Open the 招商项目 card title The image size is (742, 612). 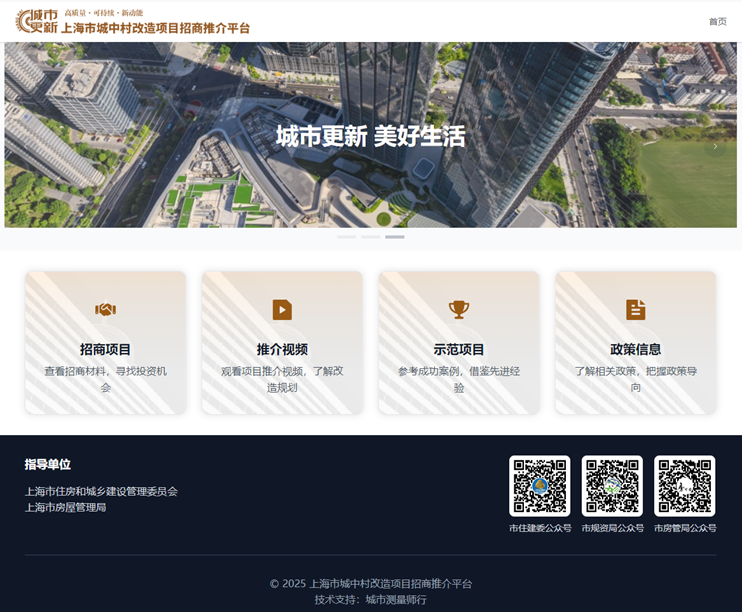[x=105, y=349]
